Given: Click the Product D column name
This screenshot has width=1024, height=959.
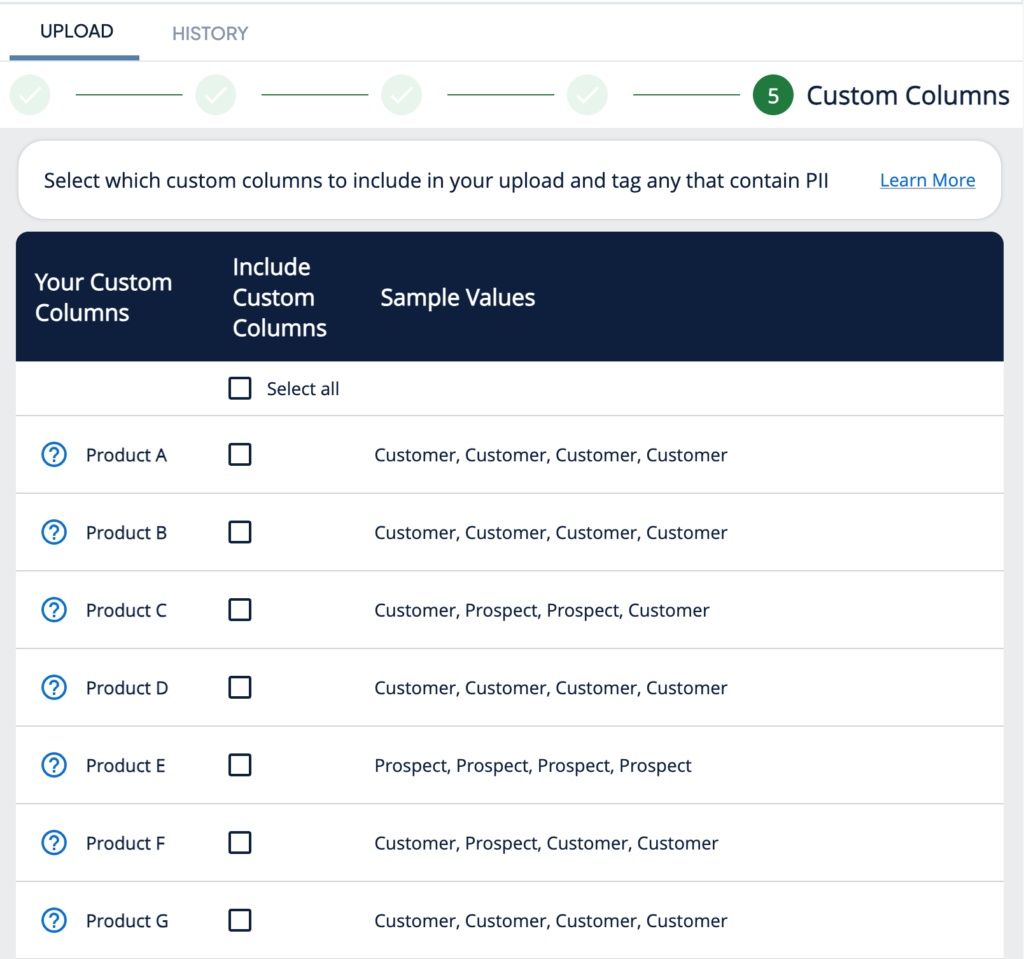Looking at the screenshot, I should point(127,687).
